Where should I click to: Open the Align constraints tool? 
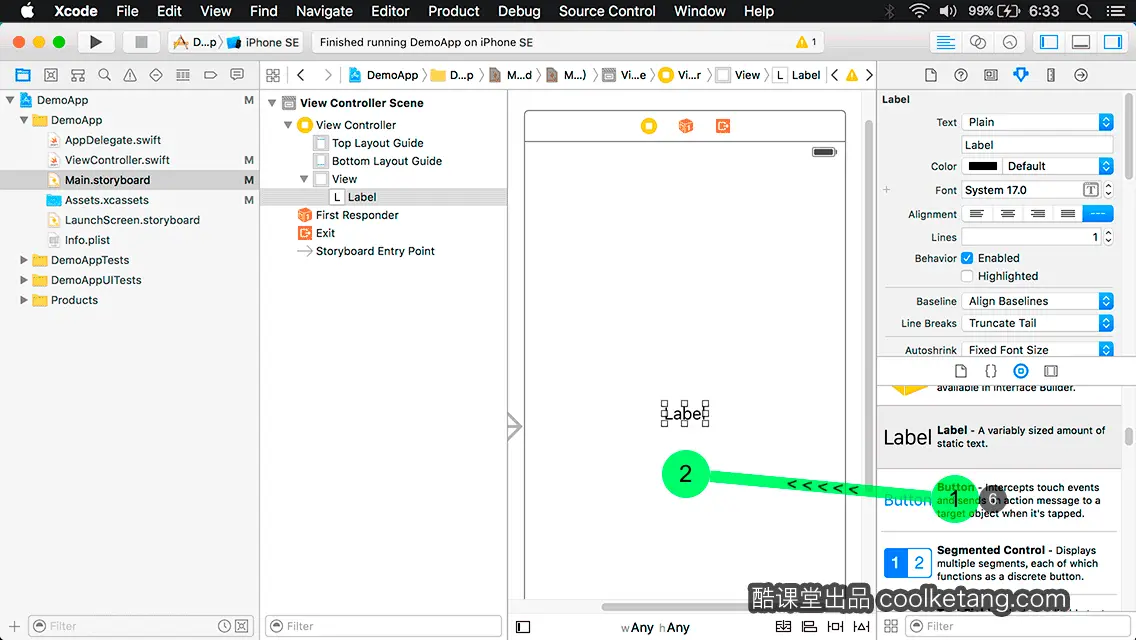click(809, 626)
